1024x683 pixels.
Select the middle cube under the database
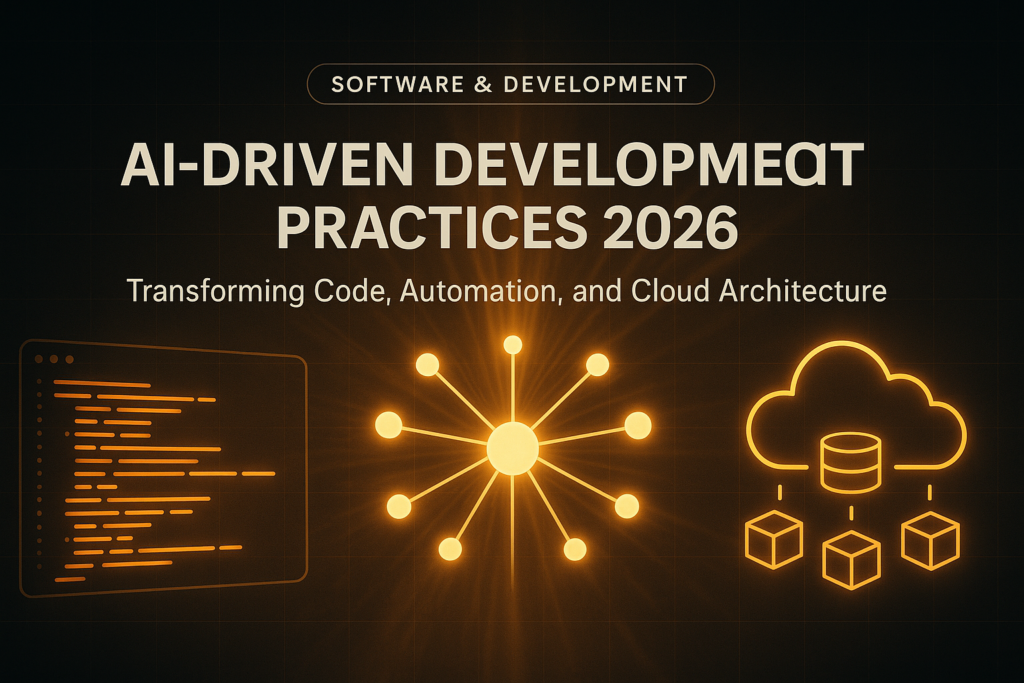[x=850, y=560]
